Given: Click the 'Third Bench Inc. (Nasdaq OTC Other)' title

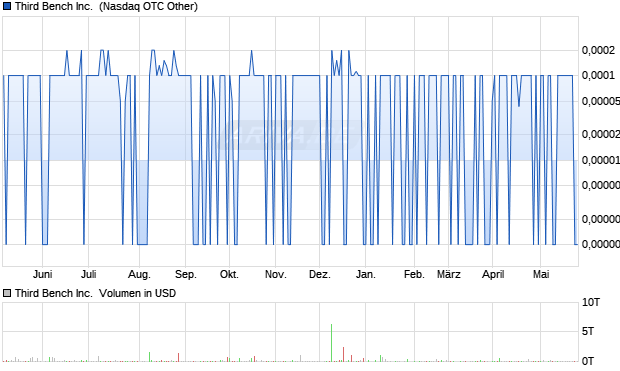Looking at the screenshot, I should [x=106, y=6].
